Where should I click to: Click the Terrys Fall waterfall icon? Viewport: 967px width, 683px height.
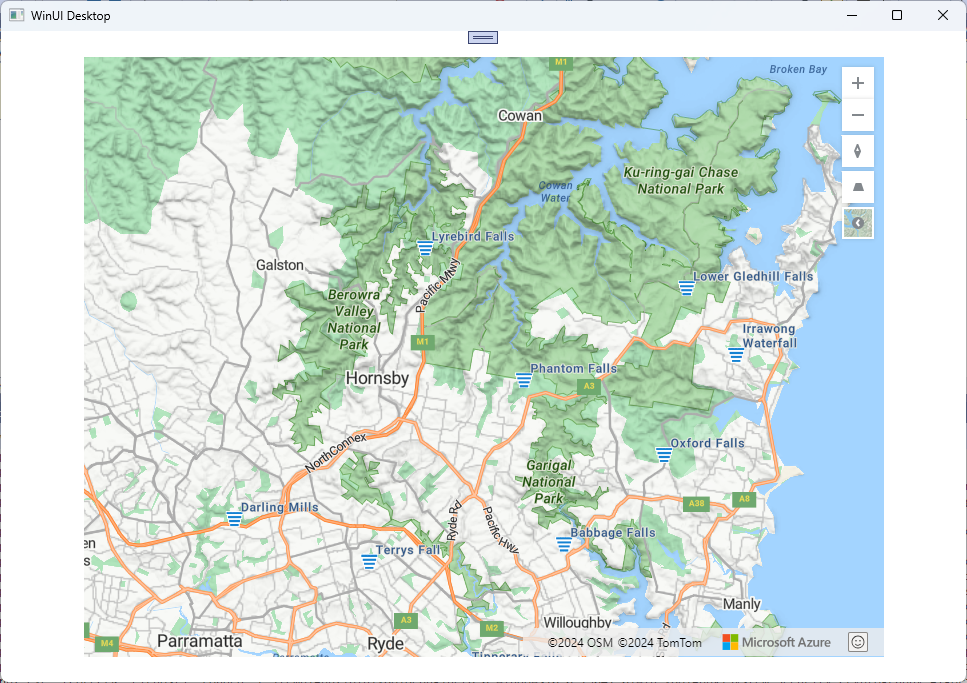[369, 561]
